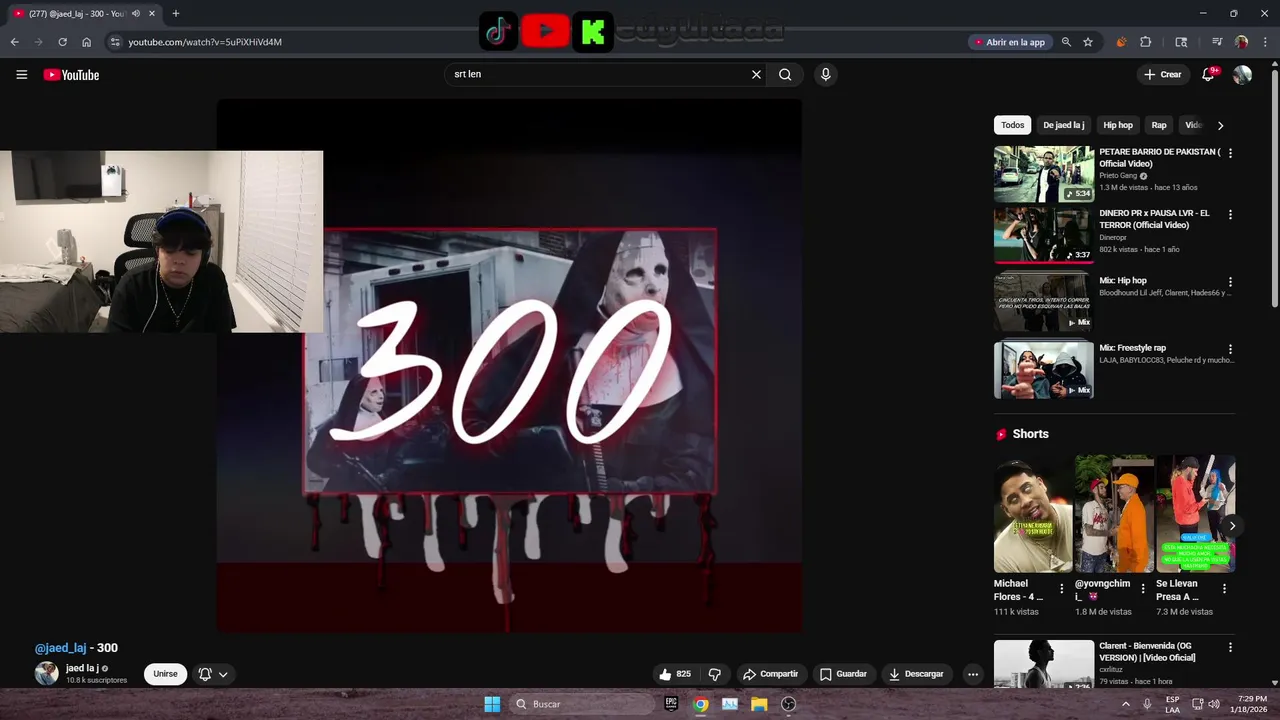Open jaed la j channel avatar
The image size is (1280, 720).
[47, 673]
